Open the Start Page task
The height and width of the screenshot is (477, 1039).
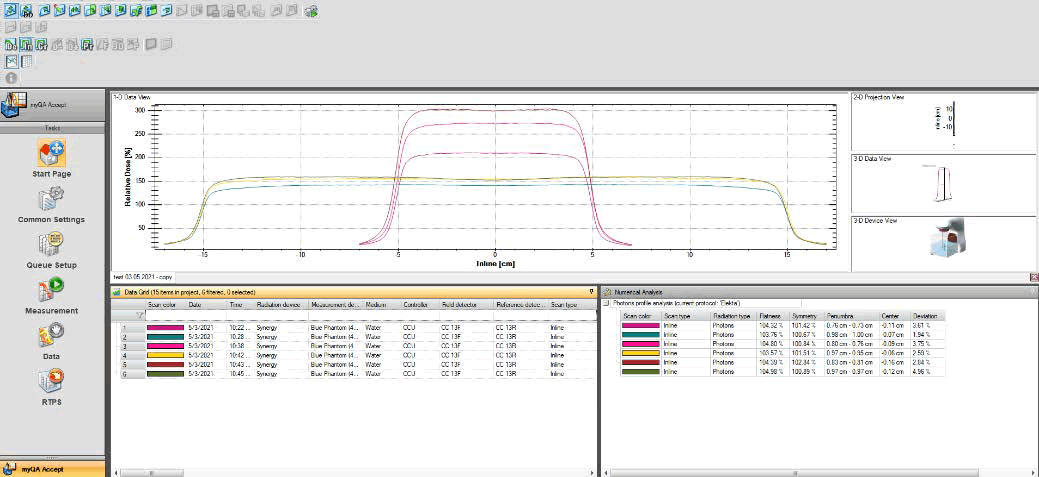click(52, 154)
